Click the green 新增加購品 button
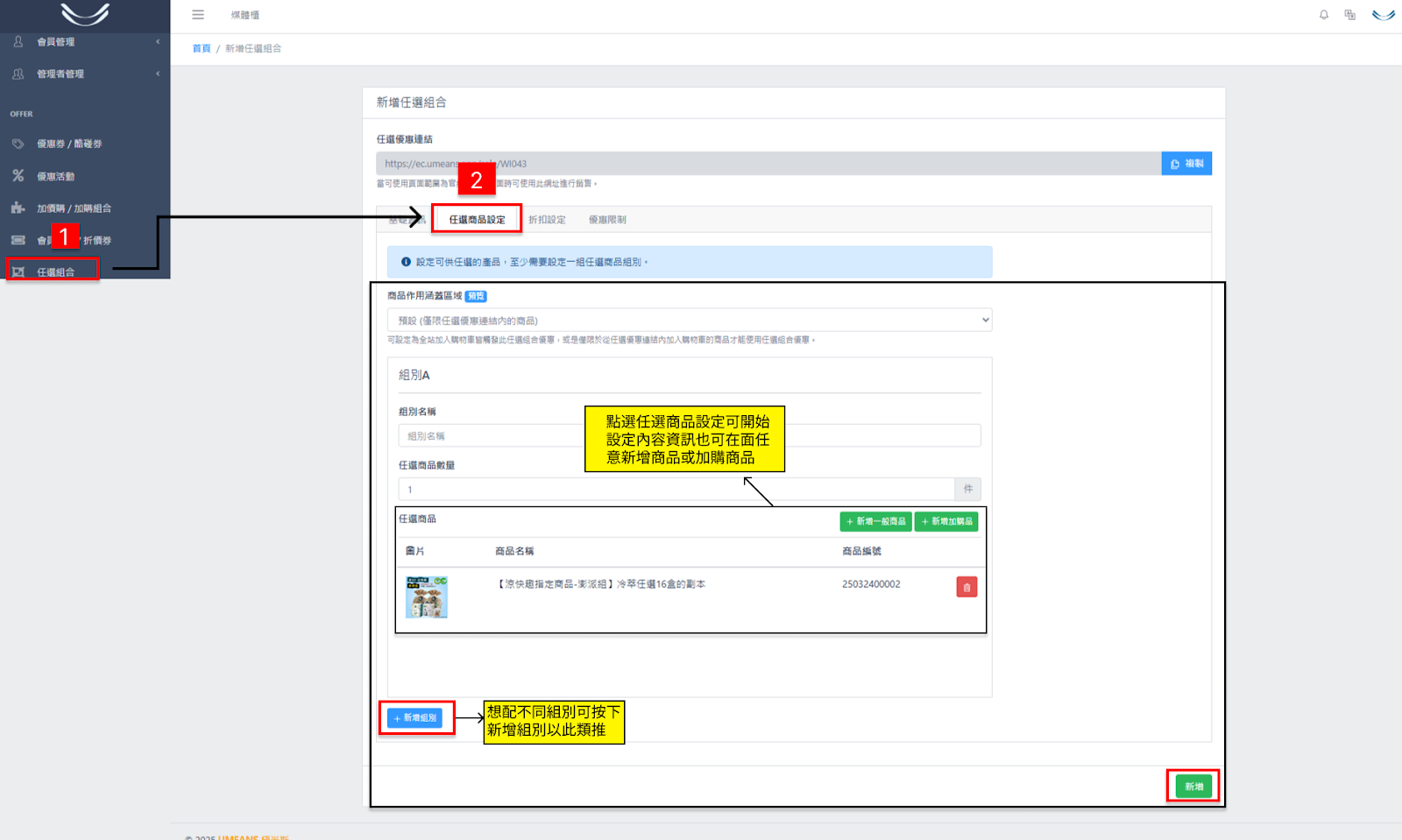 pyautogui.click(x=946, y=521)
